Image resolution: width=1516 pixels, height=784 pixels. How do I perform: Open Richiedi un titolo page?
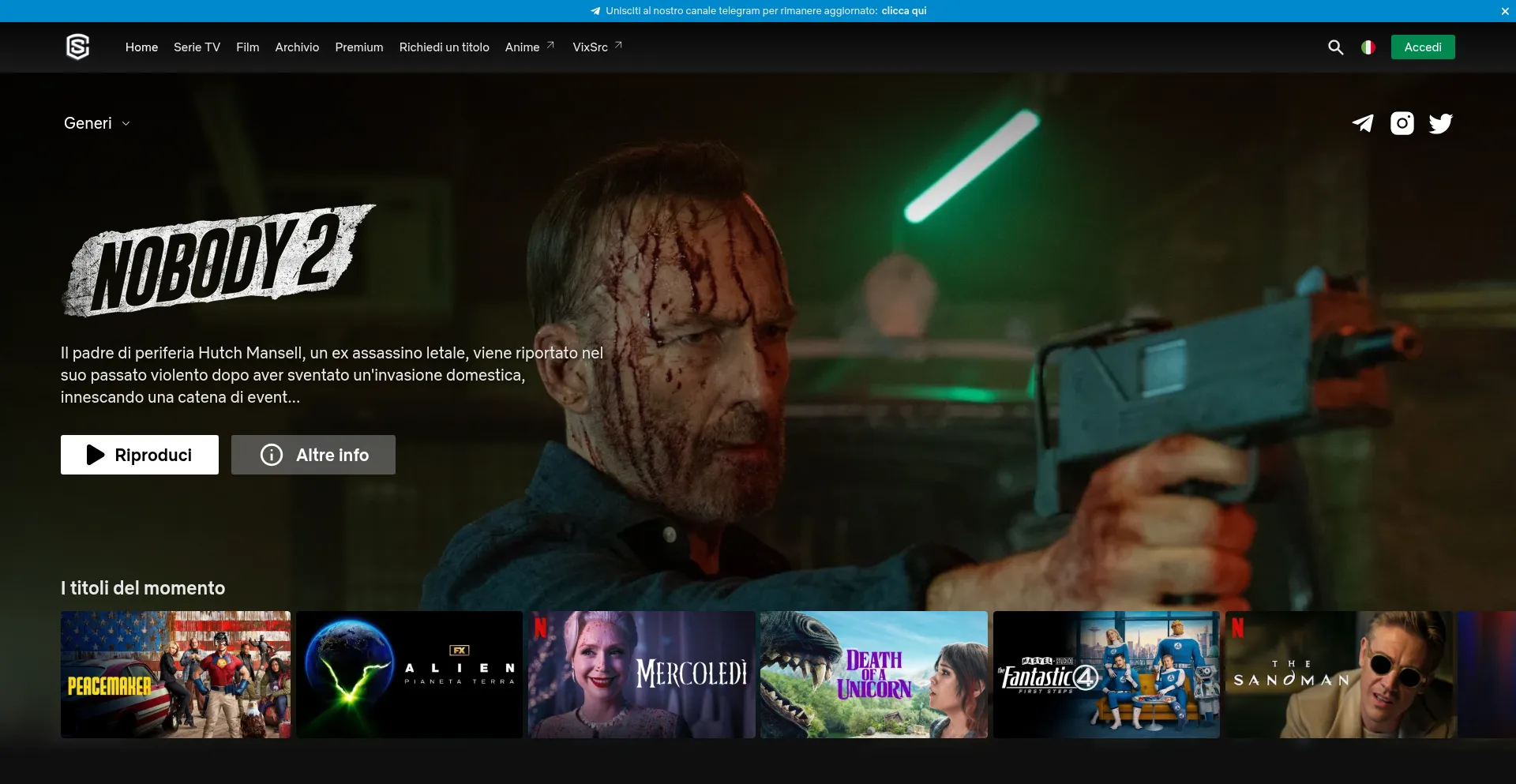click(445, 47)
